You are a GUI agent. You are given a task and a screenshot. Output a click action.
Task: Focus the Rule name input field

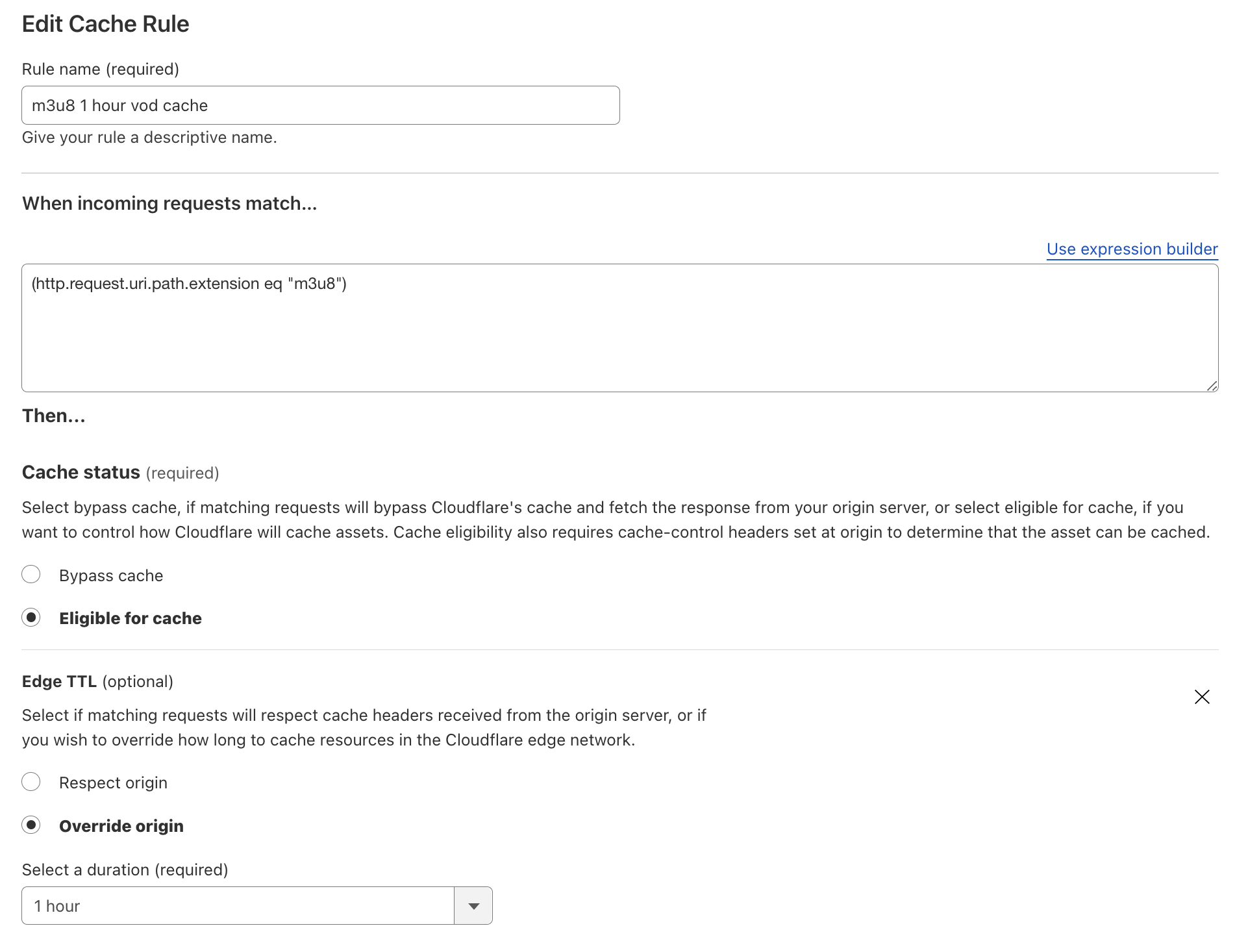[320, 105]
